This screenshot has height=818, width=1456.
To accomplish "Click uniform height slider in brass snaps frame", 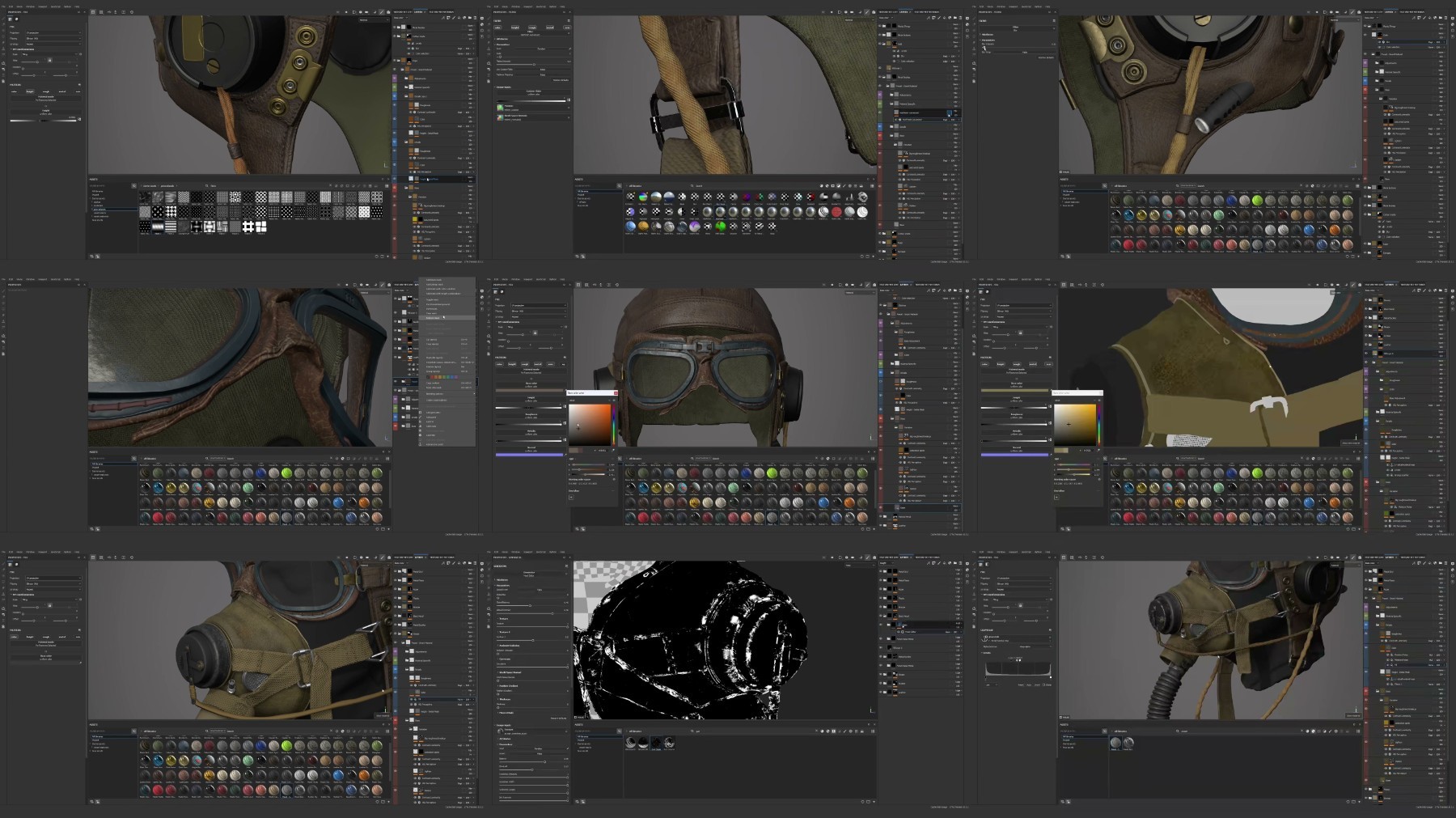I will click(x=44, y=121).
